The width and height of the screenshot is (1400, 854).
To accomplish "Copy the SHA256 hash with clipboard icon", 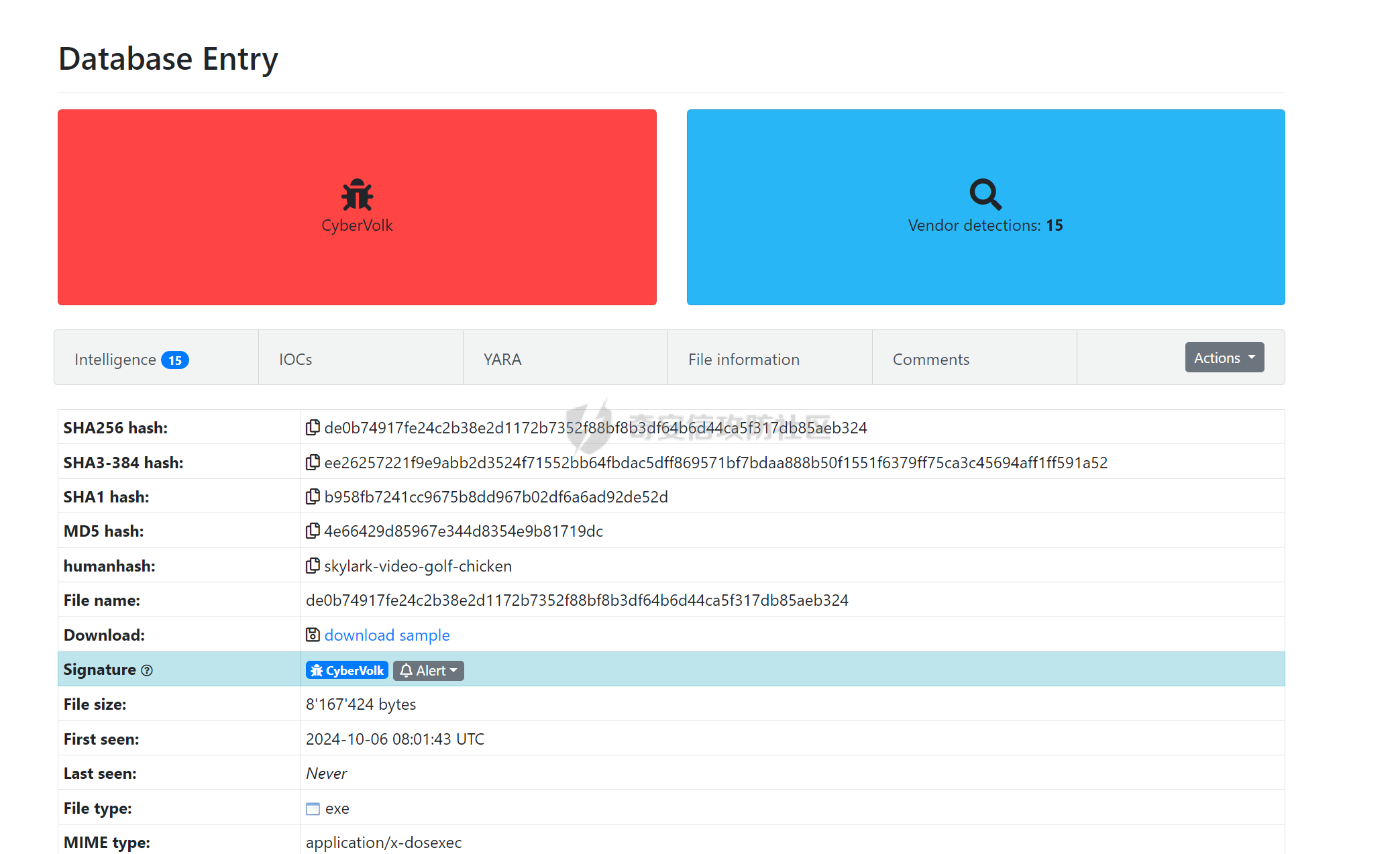I will pos(313,427).
